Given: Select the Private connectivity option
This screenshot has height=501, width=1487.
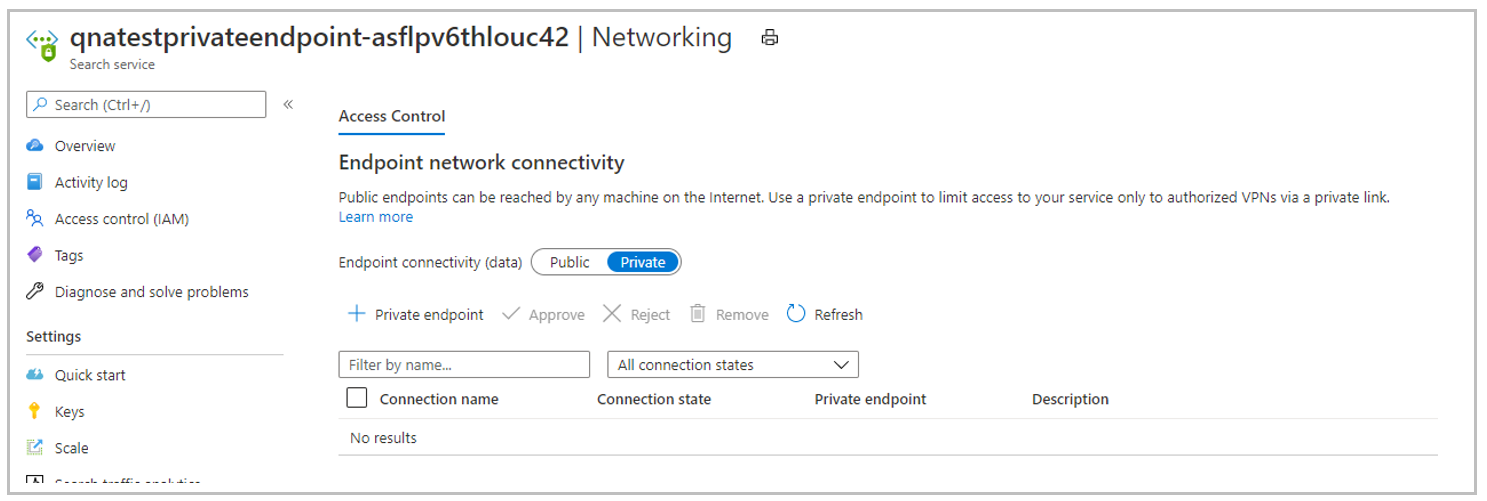Looking at the screenshot, I should point(643,262).
